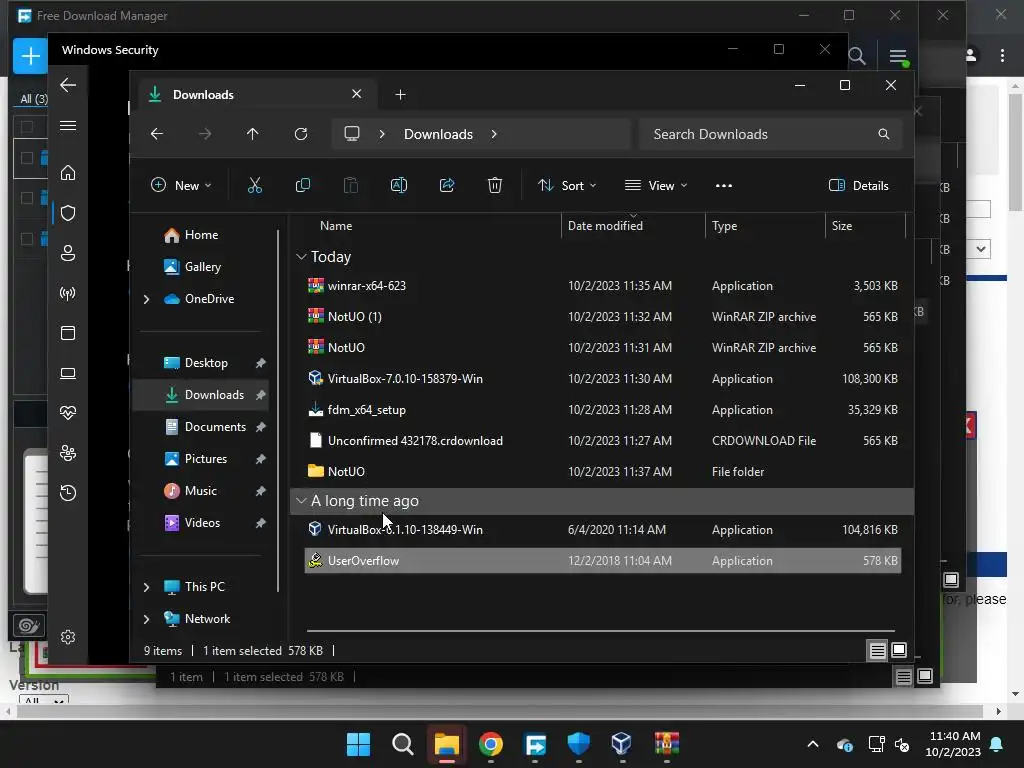The width and height of the screenshot is (1024, 768).
Task: Click the Share icon in File Explorer toolbar
Action: point(447,185)
